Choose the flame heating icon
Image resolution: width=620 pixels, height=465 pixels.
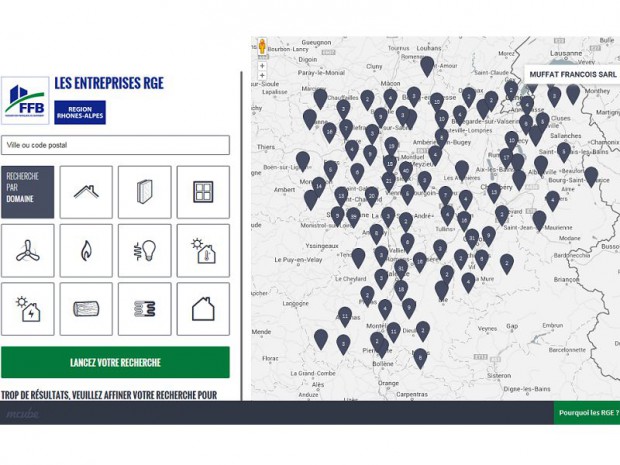(x=86, y=250)
